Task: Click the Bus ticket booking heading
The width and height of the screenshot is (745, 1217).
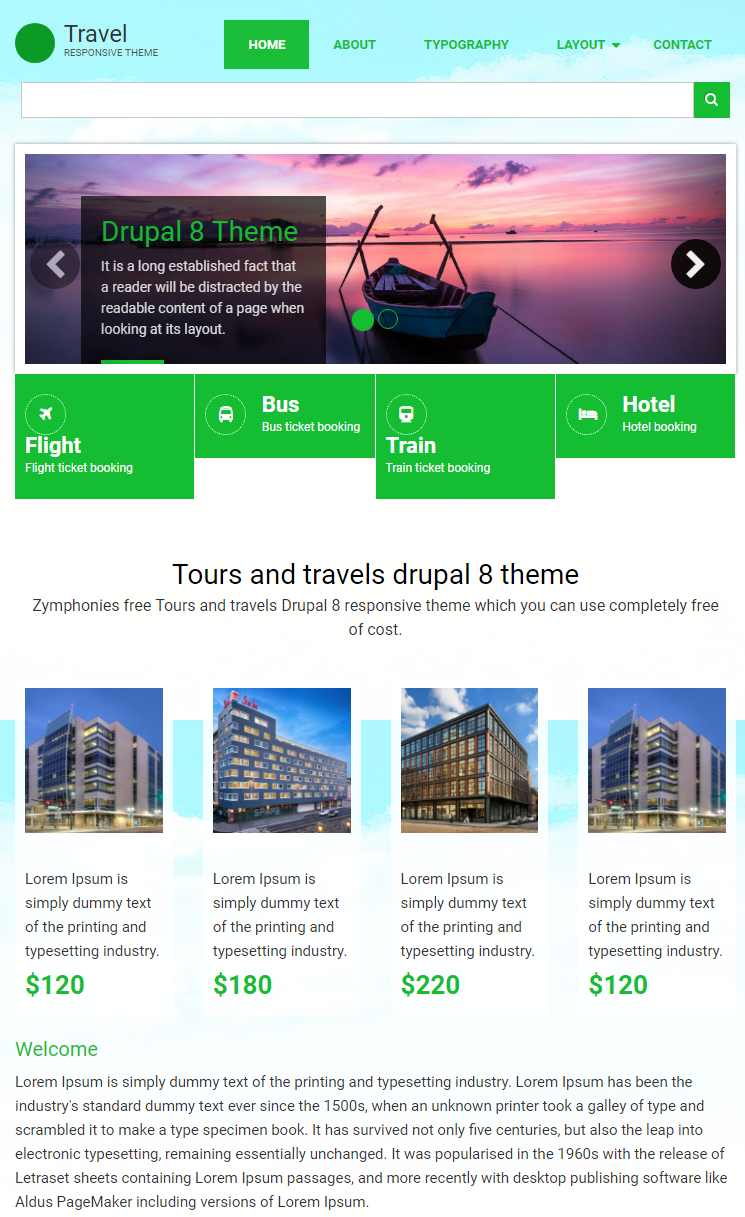Action: (281, 404)
